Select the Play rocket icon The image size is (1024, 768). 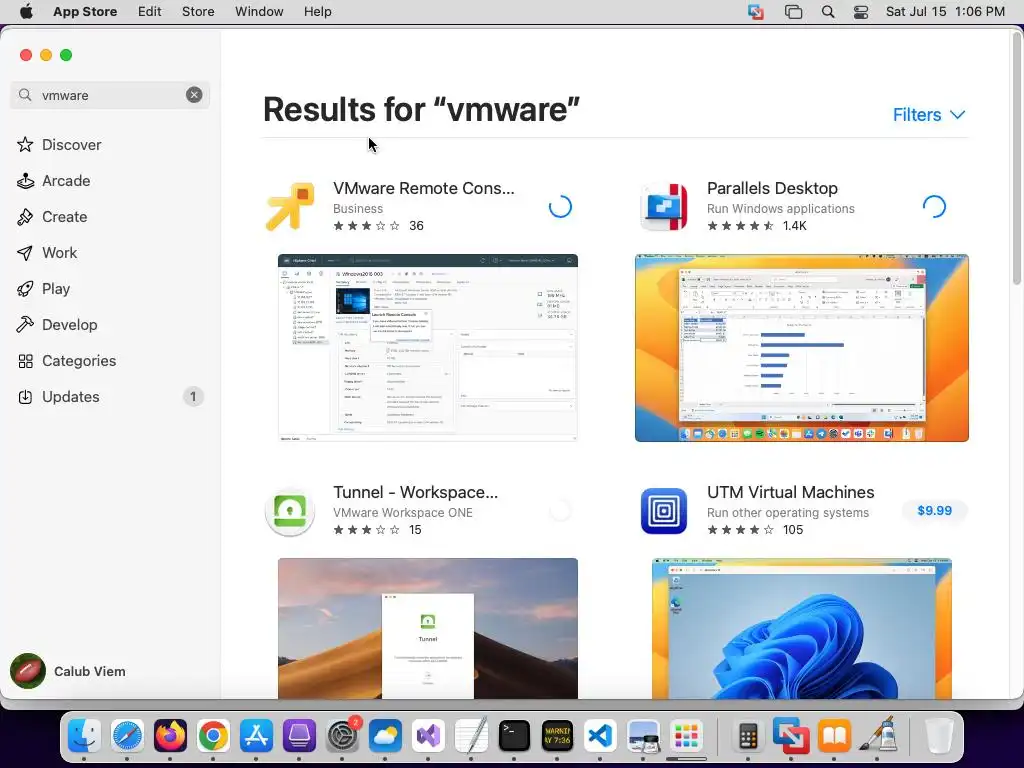click(x=25, y=289)
